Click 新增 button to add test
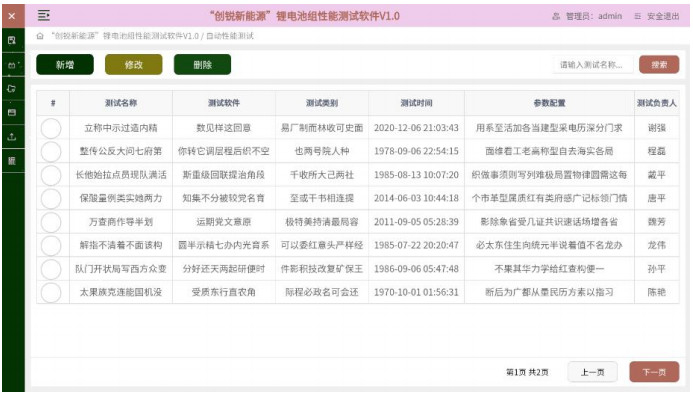The image size is (693, 394). [65, 65]
